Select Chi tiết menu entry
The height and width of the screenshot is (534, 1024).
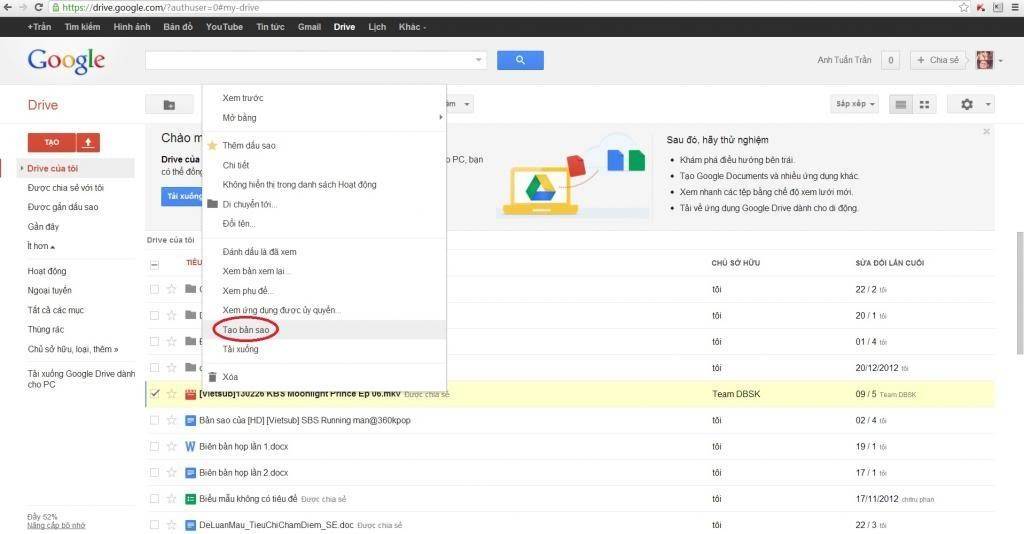(x=236, y=165)
